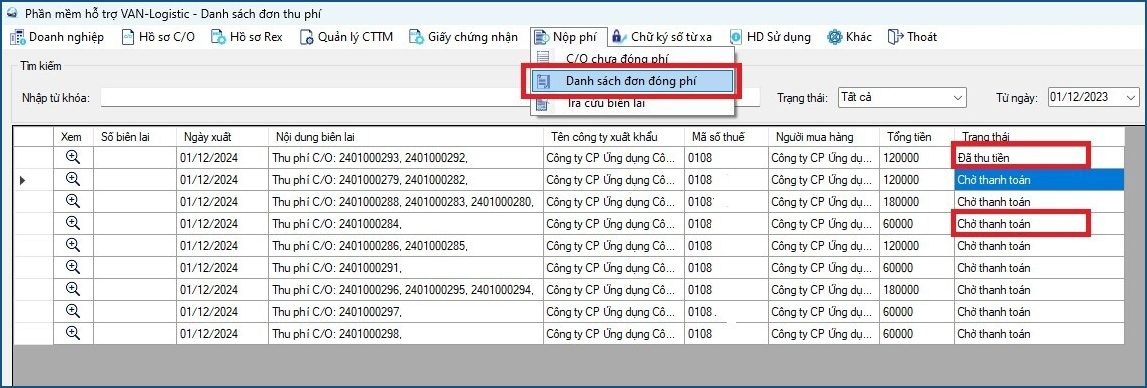View receipt for C/O 2401000279, 2401000282 row
The height and width of the screenshot is (388, 1147).
coord(72,179)
